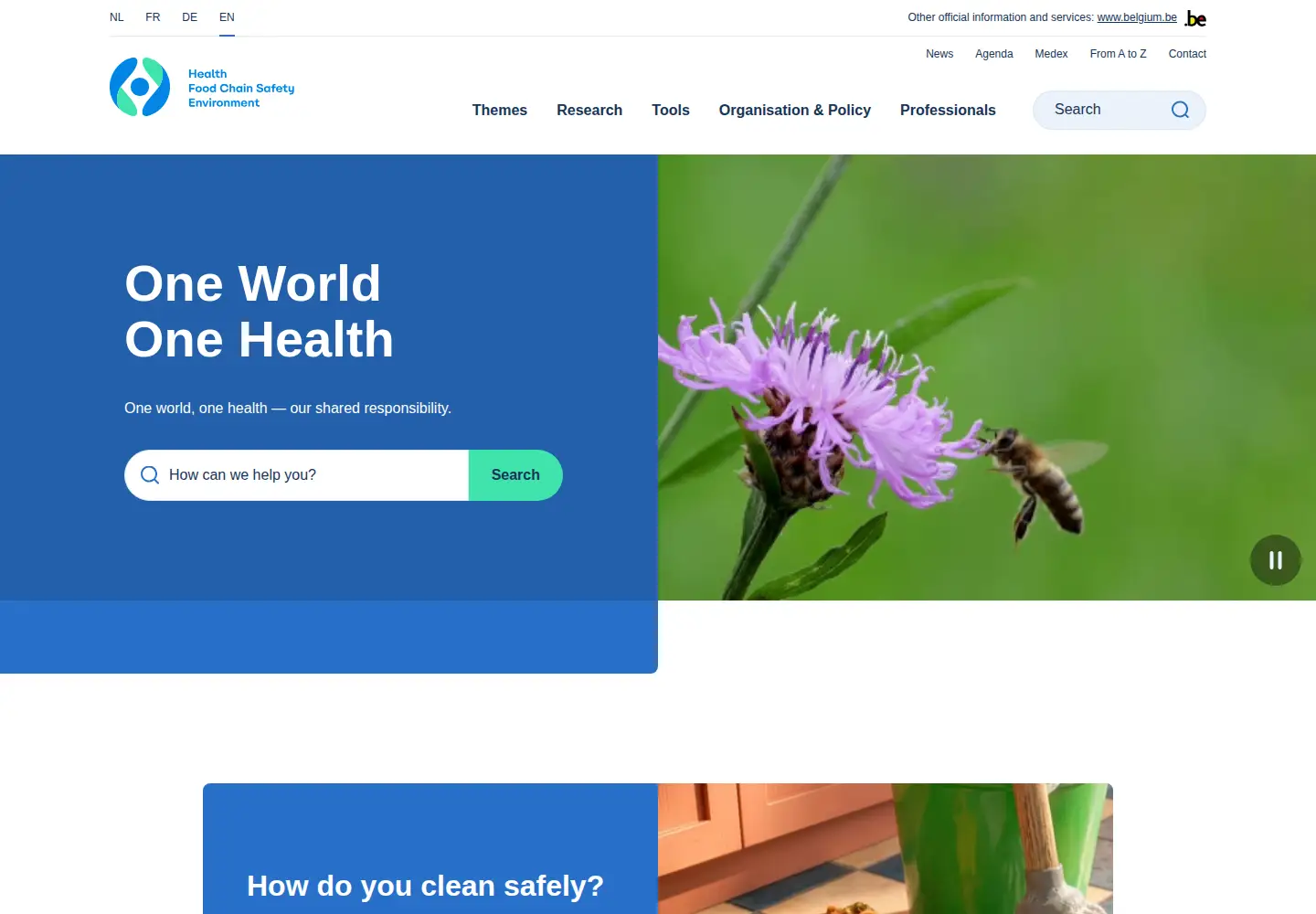This screenshot has width=1316, height=914.
Task: Switch language to NL
Action: pos(117,17)
